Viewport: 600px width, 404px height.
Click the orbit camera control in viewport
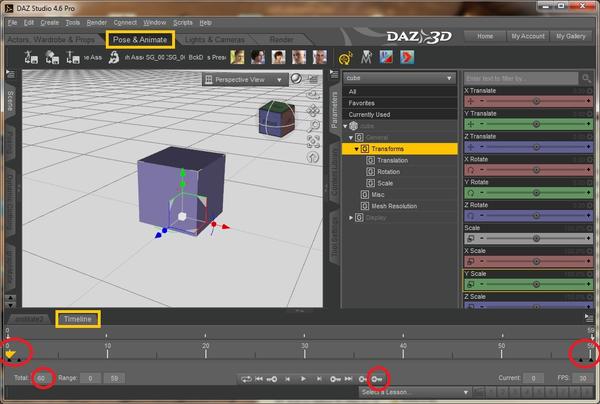(313, 94)
